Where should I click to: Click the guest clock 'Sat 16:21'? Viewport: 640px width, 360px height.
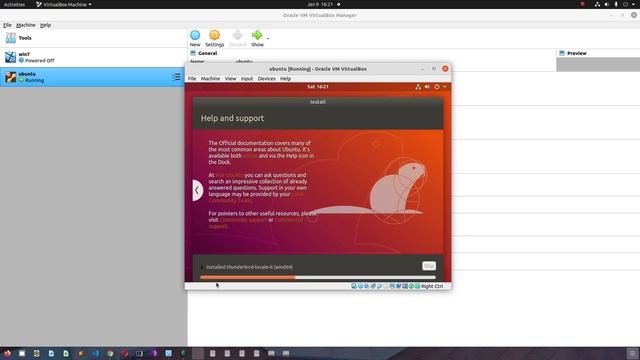point(318,87)
